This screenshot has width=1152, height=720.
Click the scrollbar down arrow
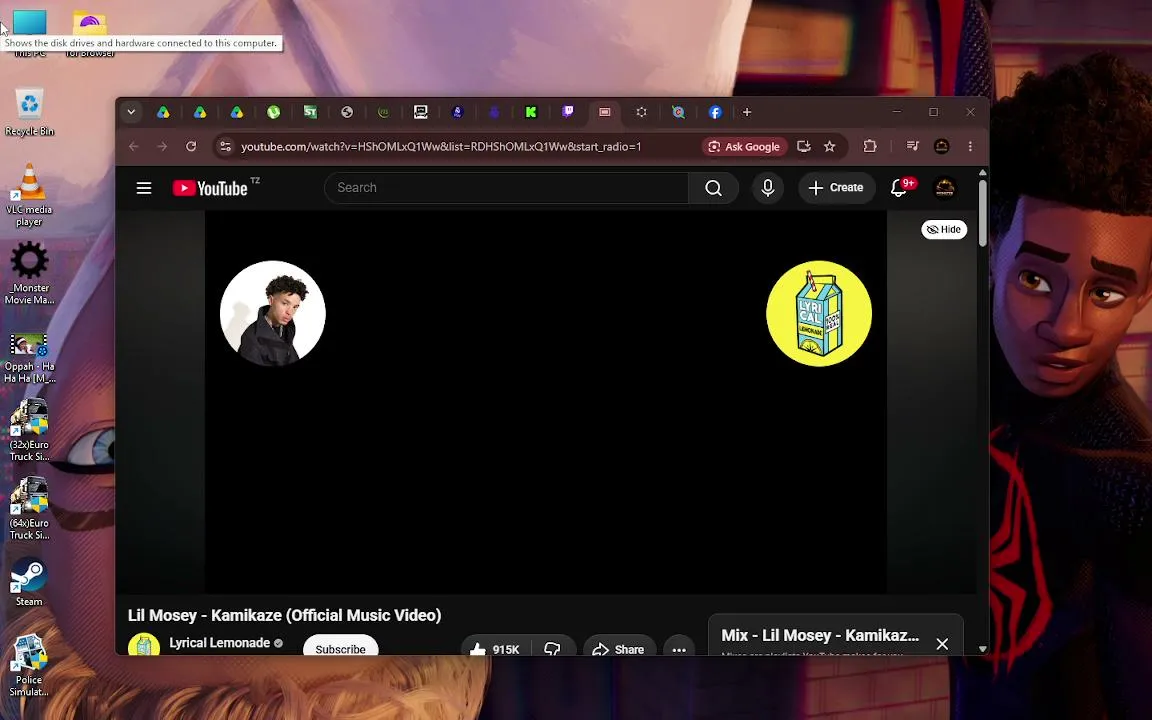(982, 649)
